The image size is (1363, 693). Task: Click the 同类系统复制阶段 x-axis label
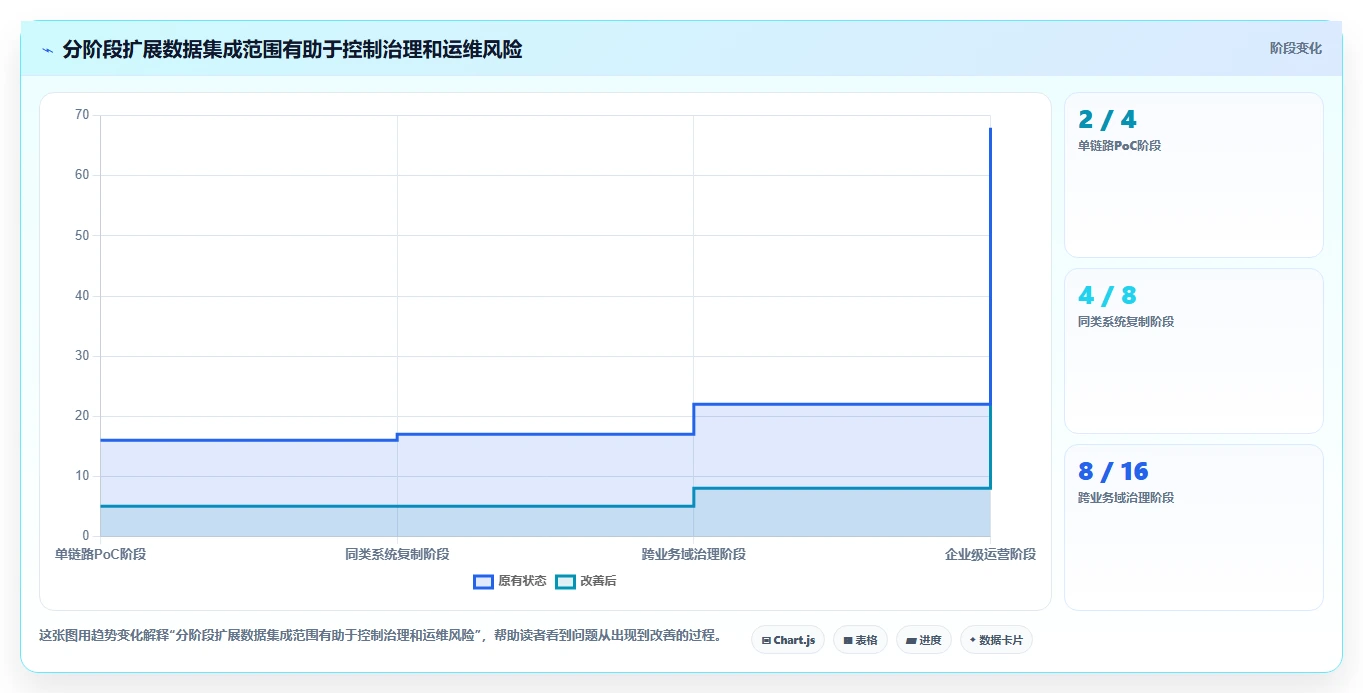click(397, 554)
